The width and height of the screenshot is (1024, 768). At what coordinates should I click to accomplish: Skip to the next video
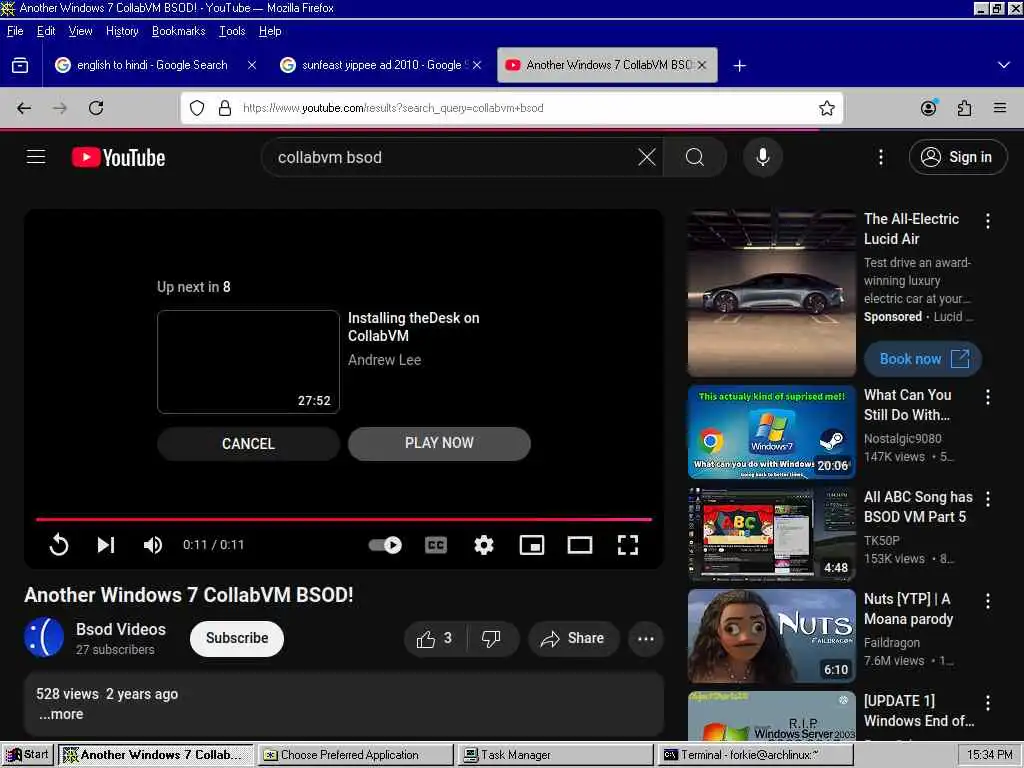[x=106, y=545]
